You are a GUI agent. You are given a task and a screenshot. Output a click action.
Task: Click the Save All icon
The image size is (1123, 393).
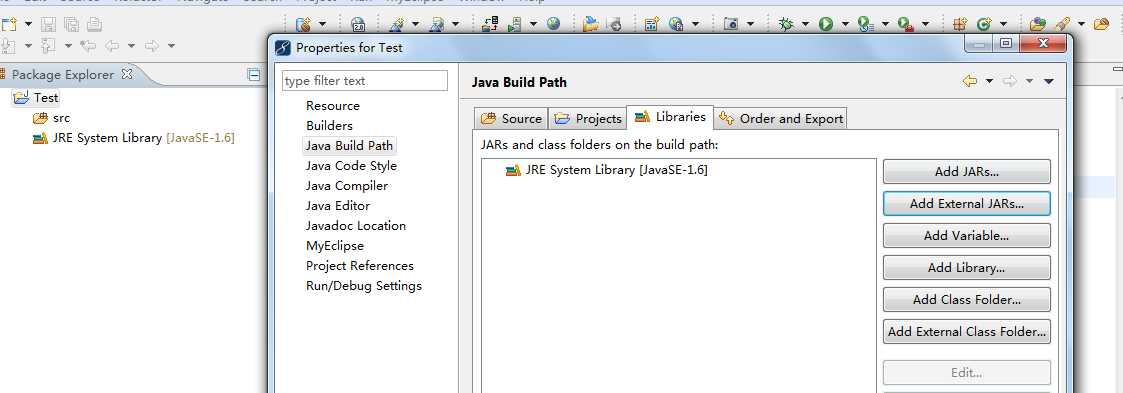click(x=72, y=24)
